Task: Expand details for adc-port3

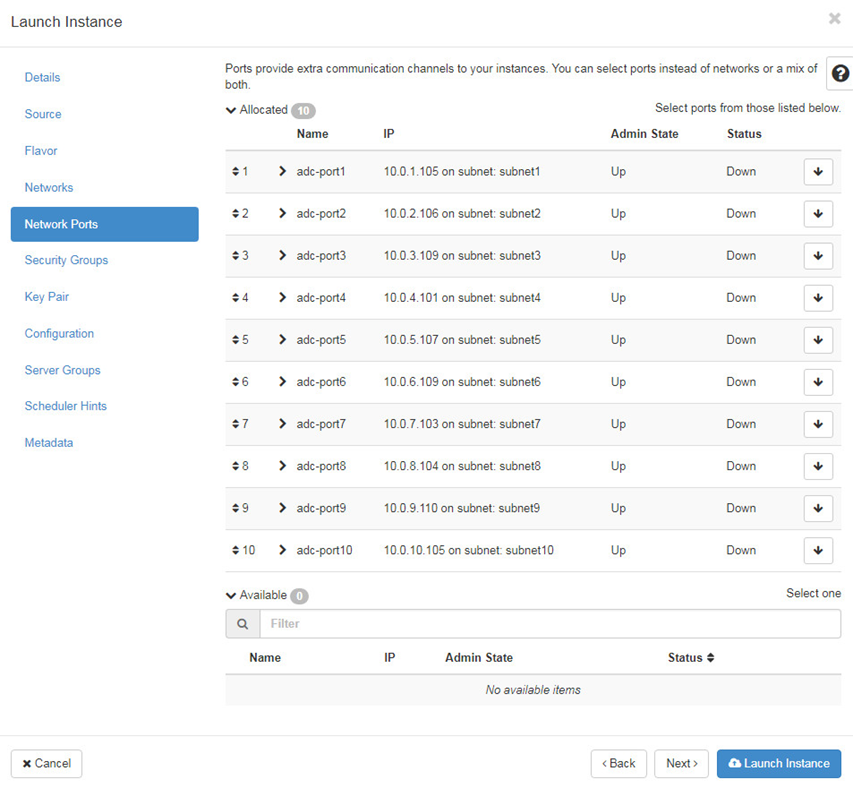Action: [283, 256]
